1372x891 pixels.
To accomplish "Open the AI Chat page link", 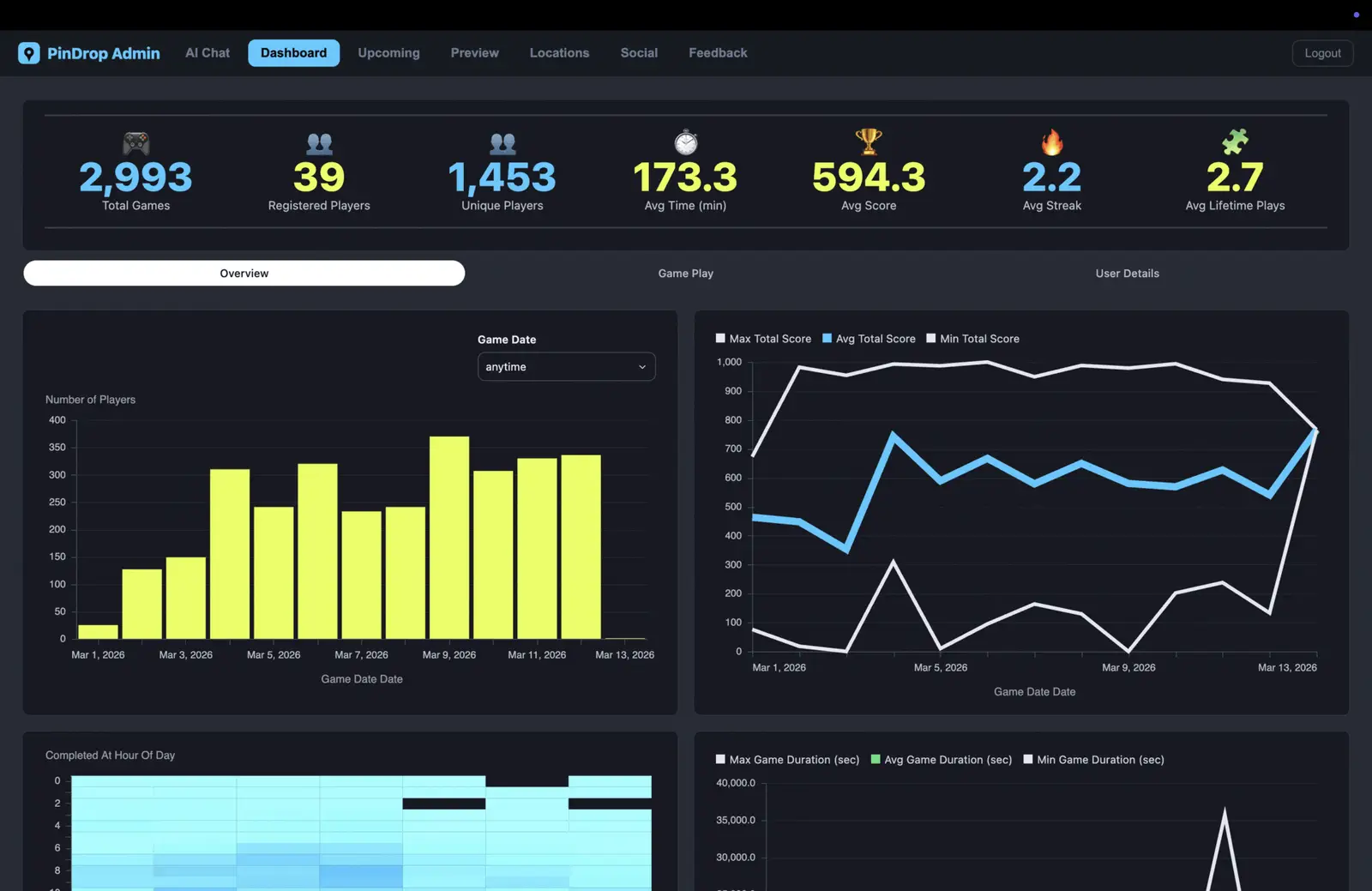I will click(x=208, y=53).
